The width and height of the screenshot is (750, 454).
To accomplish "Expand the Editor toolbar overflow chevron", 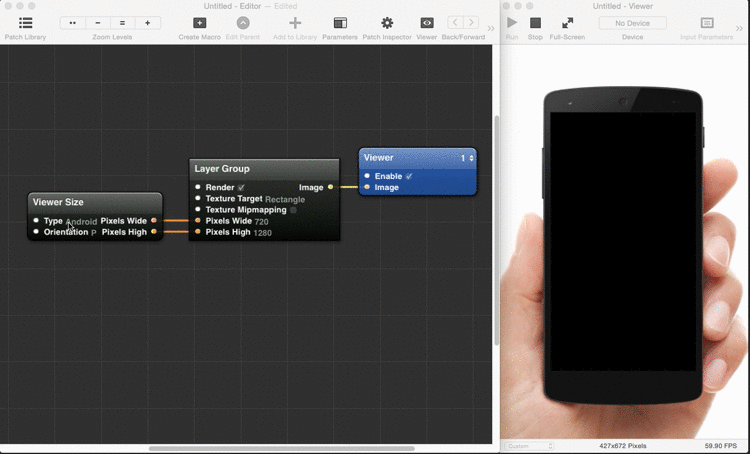I will click(491, 29).
